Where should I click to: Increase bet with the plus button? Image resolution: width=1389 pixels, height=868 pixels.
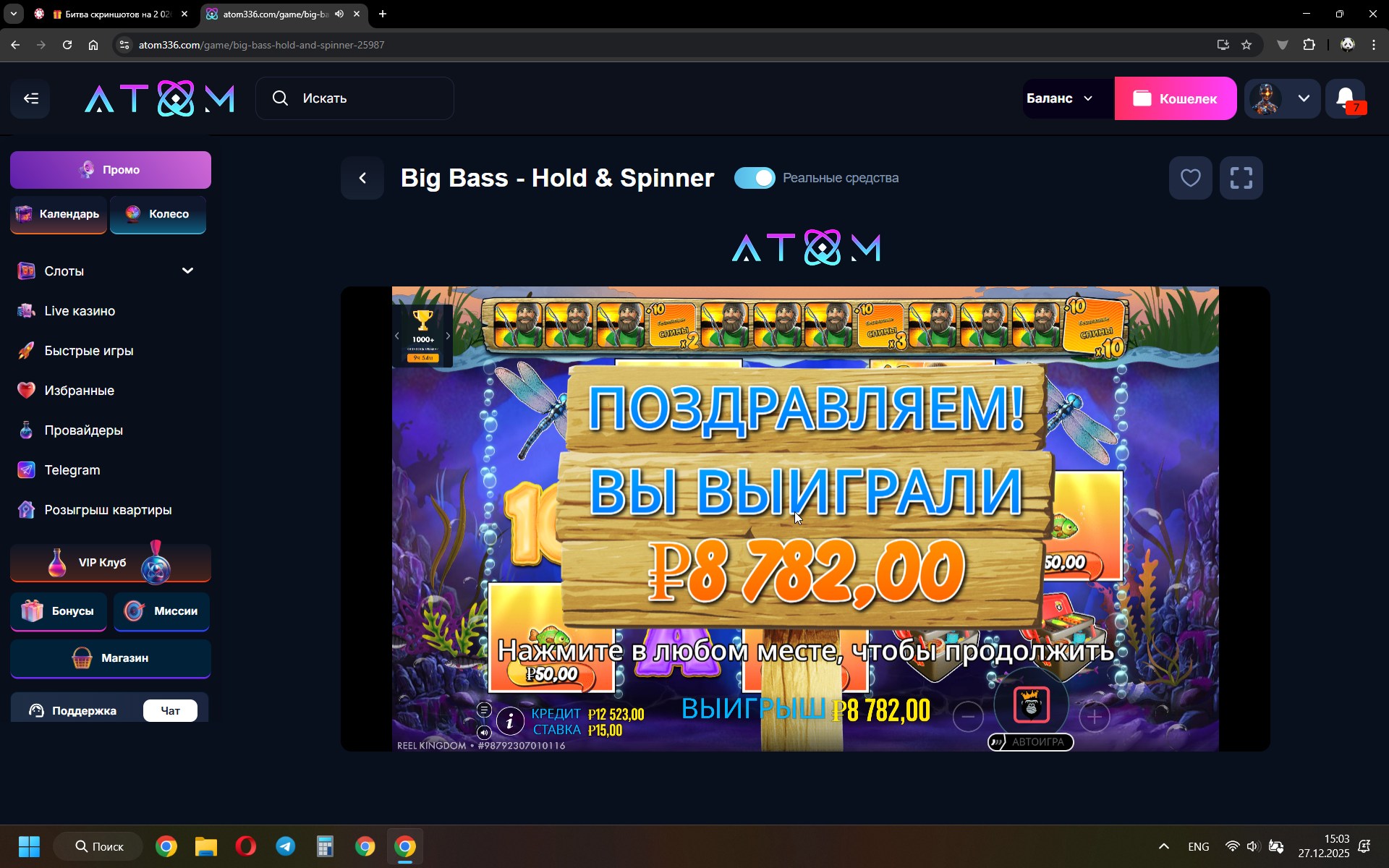1094,717
